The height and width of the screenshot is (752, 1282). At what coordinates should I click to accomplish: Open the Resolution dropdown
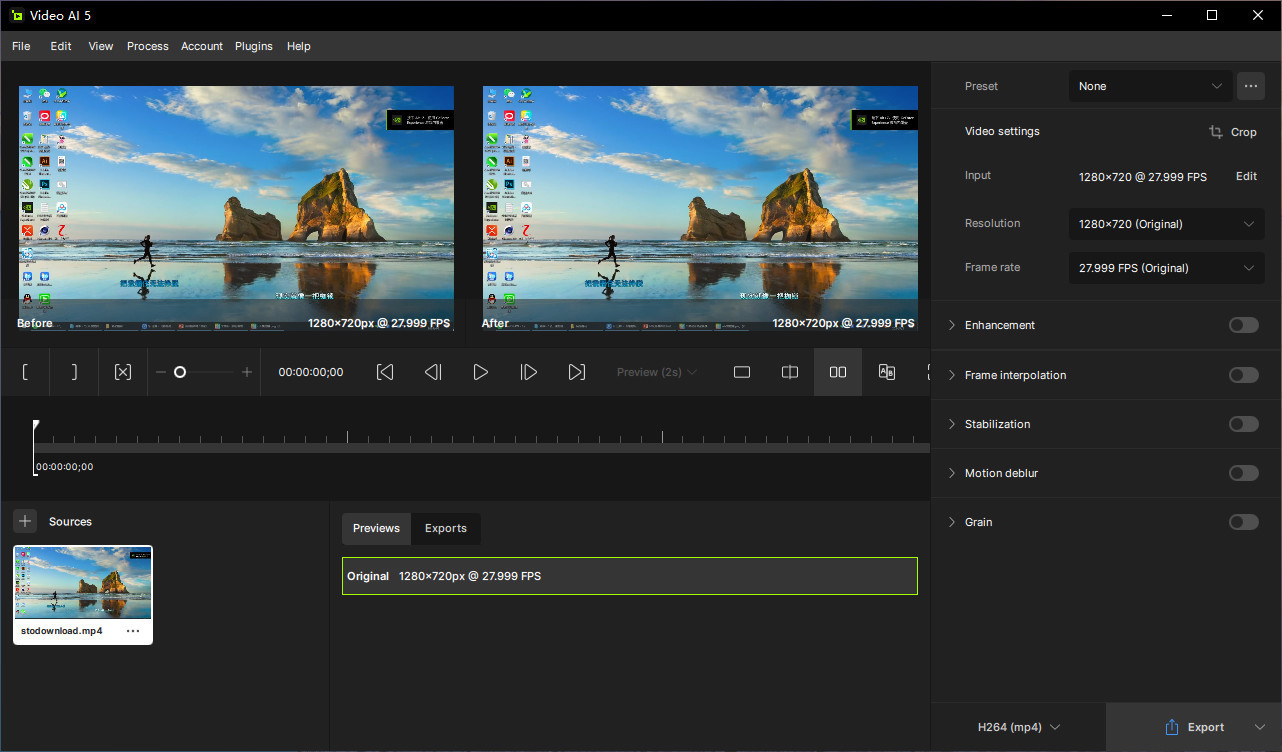1166,224
